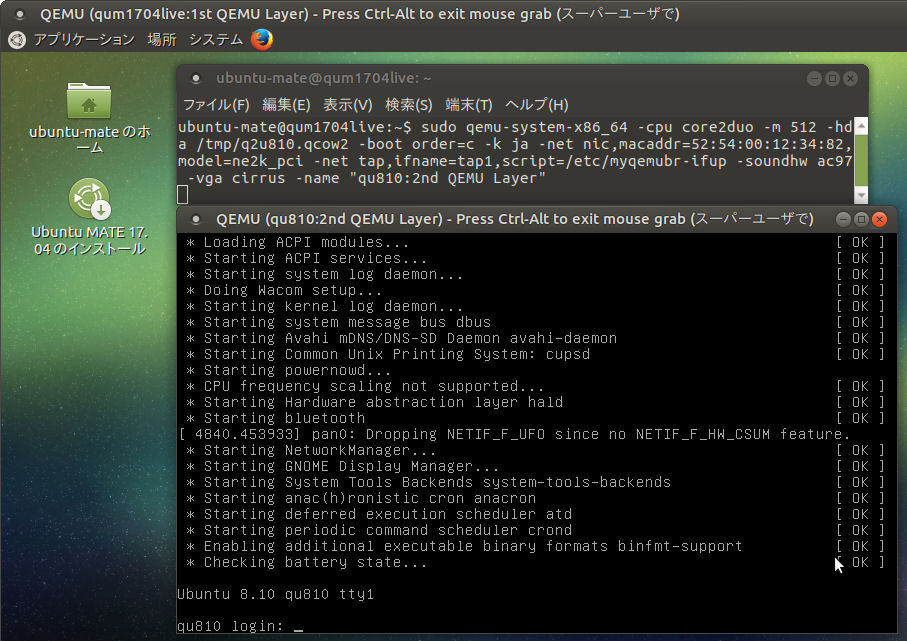Click terminal scrollbar down arrow
Viewport: 907px width, 641px height.
[x=861, y=195]
